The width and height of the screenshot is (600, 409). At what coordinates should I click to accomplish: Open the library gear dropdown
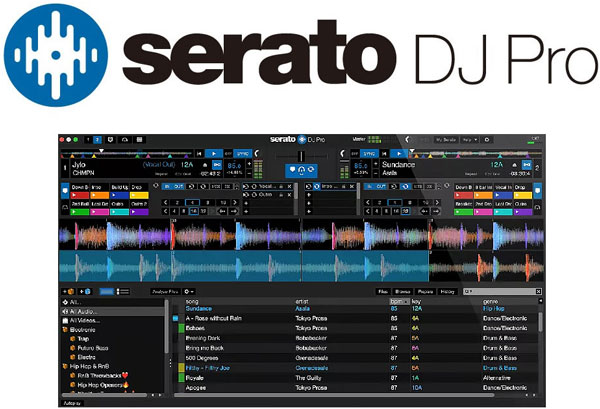[189, 292]
